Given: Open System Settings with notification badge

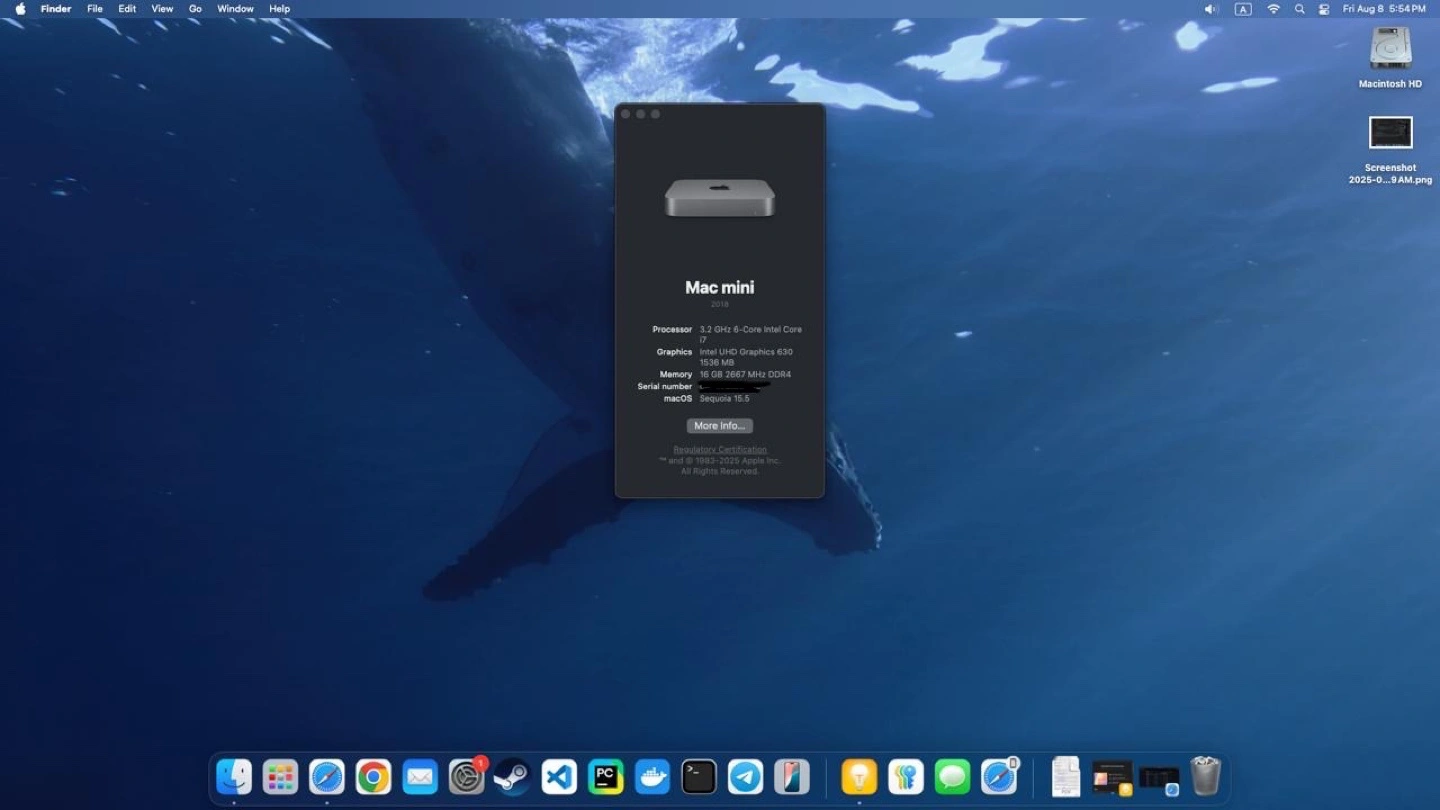Looking at the screenshot, I should click(x=466, y=777).
